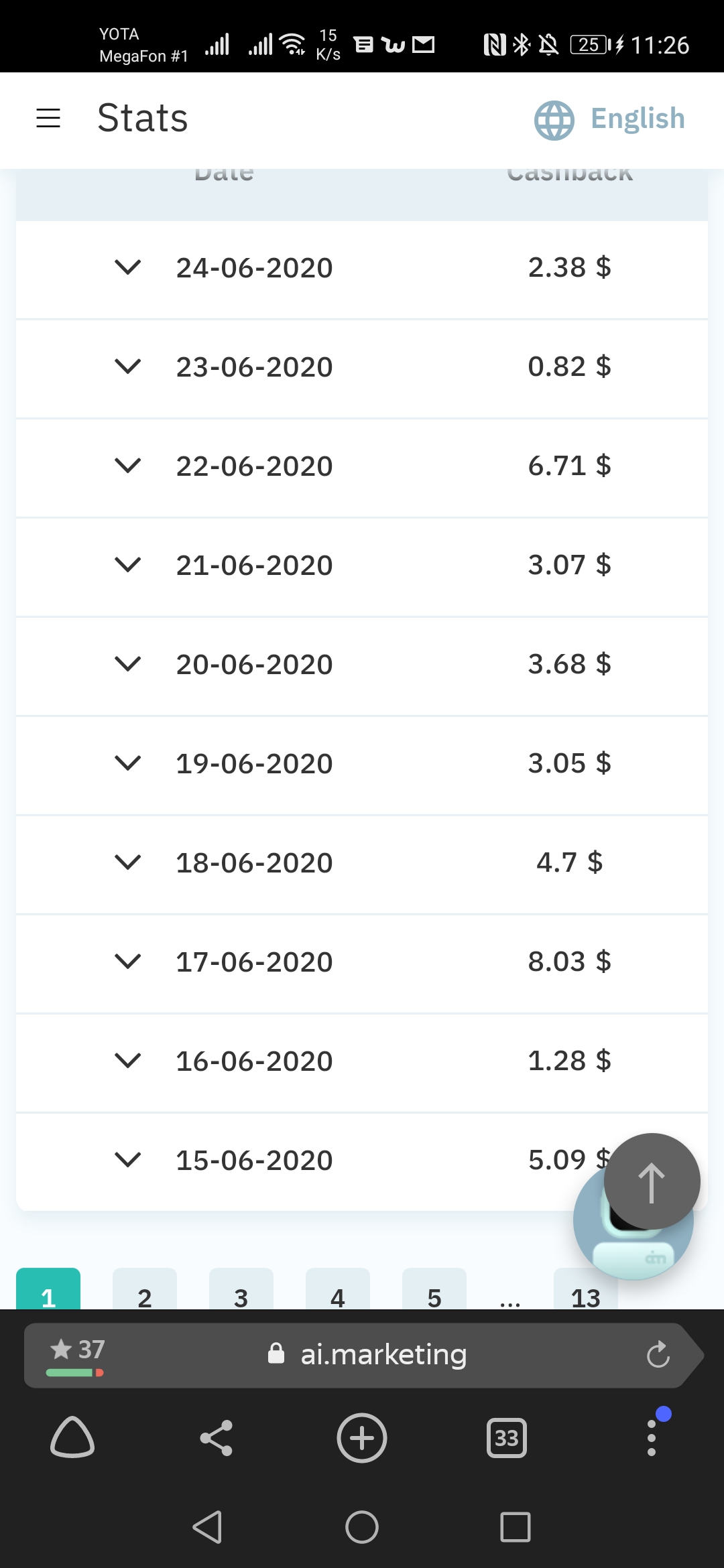This screenshot has height=1568, width=724.
Task: Tap the Alice assistant icon
Action: (72, 1438)
